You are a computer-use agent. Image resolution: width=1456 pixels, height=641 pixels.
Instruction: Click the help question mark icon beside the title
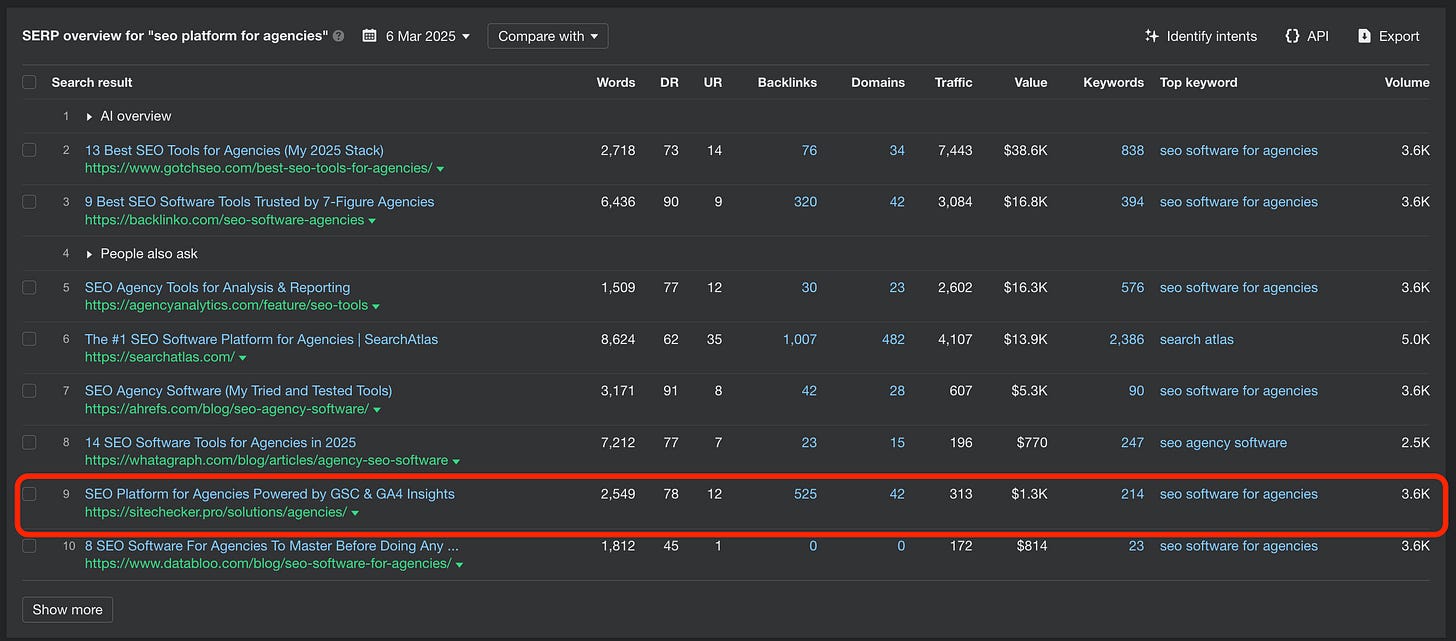pyautogui.click(x=339, y=36)
